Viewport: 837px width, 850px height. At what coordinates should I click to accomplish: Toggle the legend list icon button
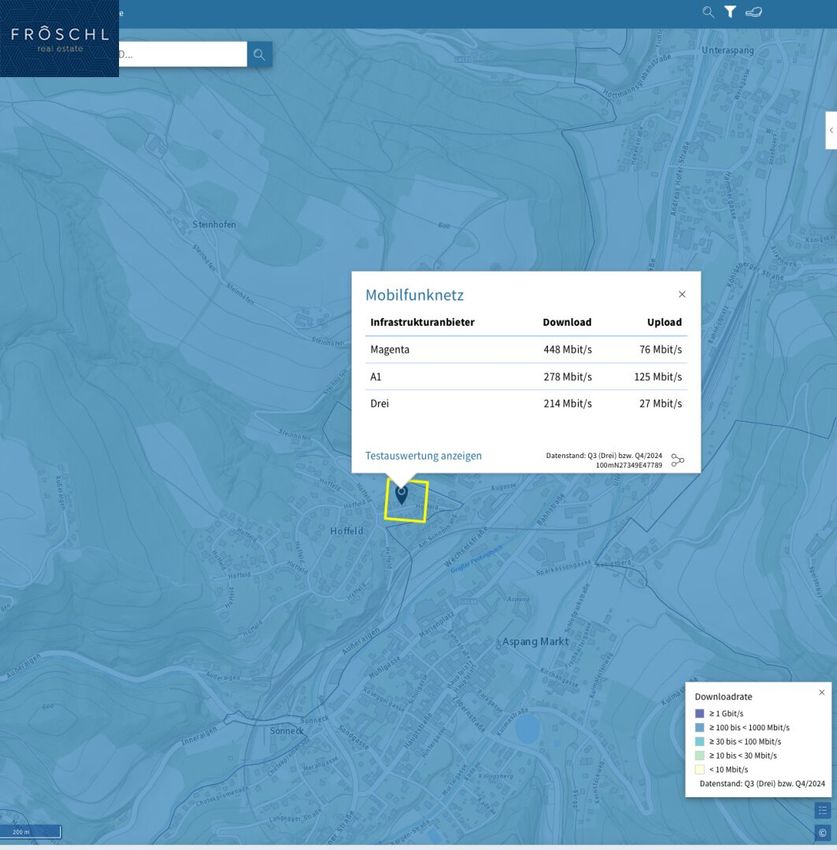coord(822,810)
